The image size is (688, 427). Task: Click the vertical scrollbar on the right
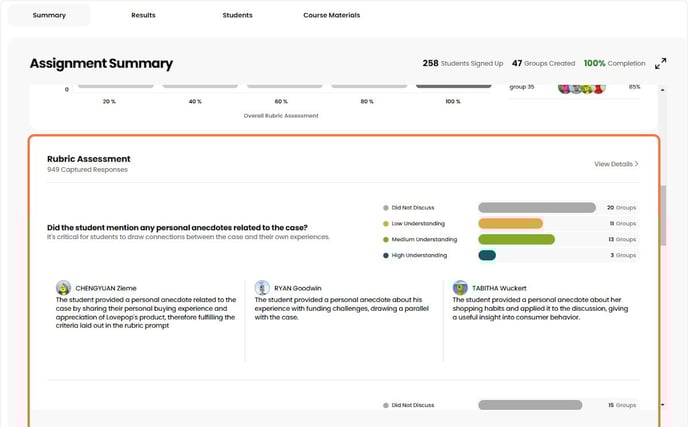pyautogui.click(x=662, y=215)
